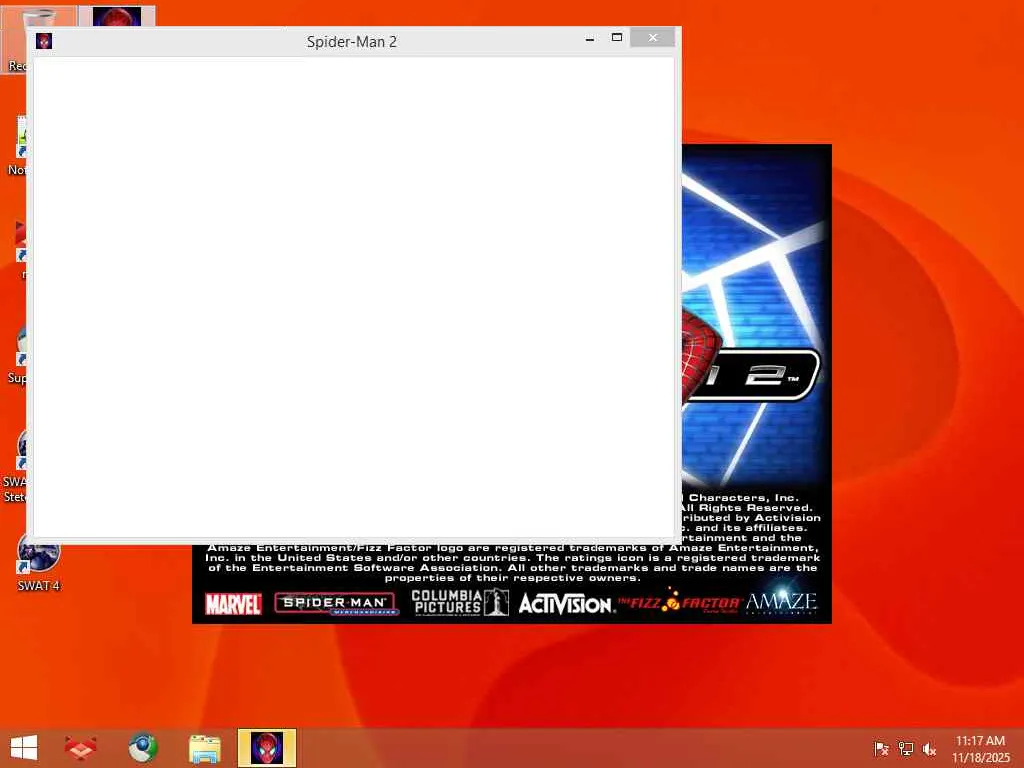Open the network status tray icon

point(906,749)
